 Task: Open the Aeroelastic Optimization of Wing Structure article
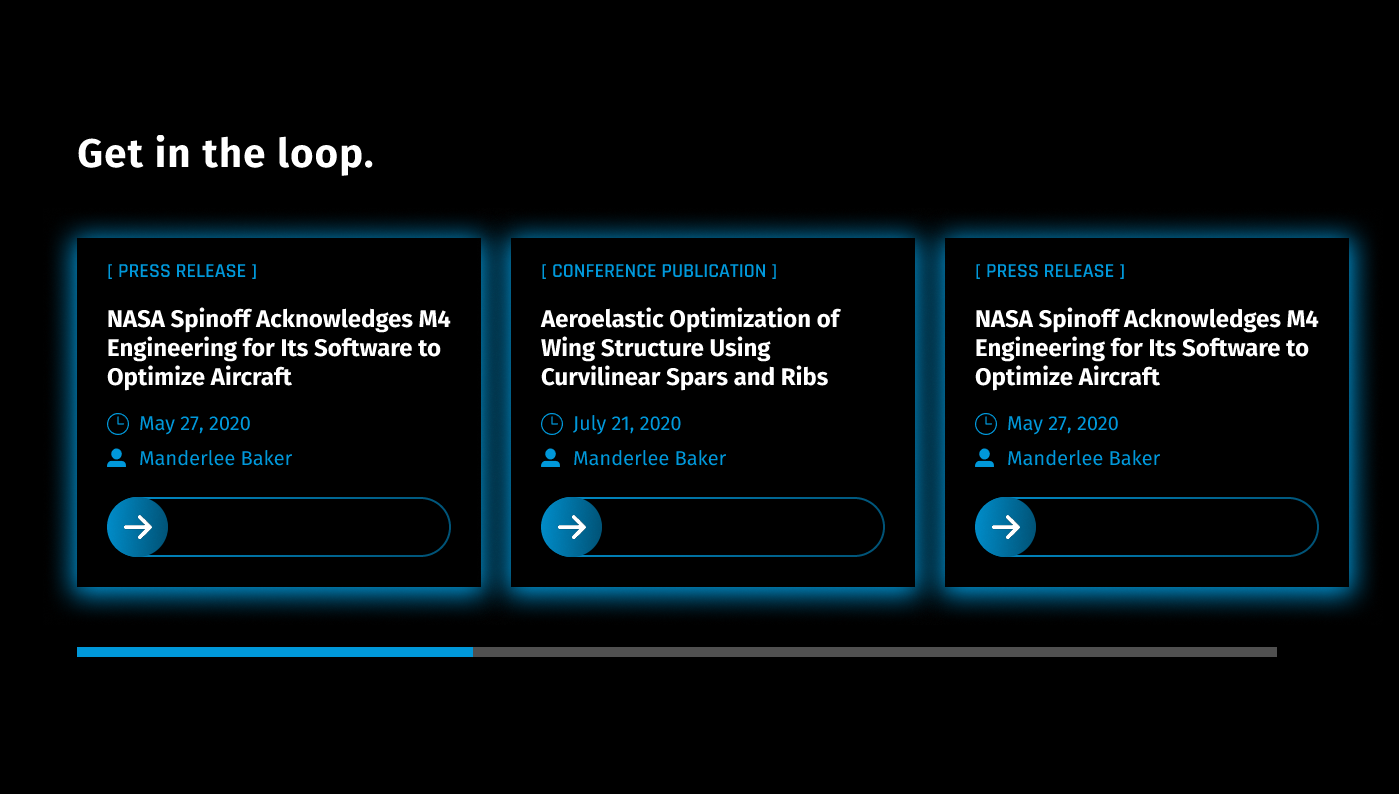click(690, 348)
